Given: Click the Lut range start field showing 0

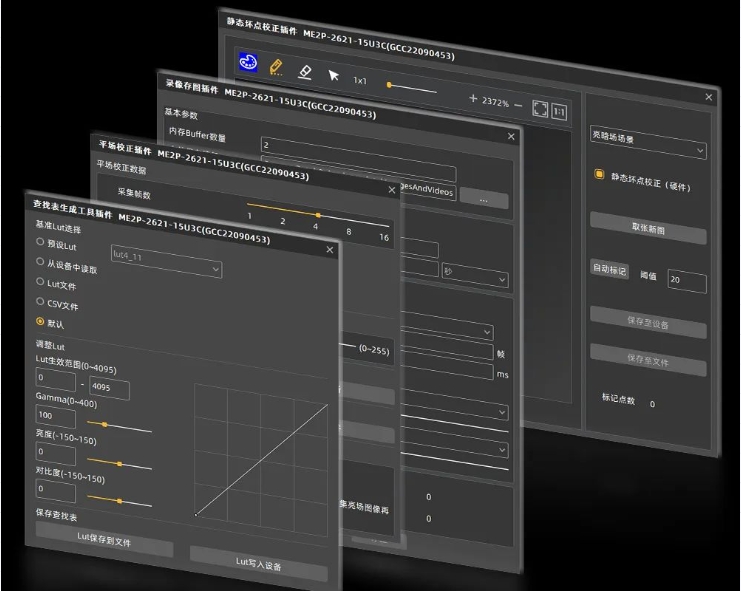Looking at the screenshot, I should click(56, 379).
